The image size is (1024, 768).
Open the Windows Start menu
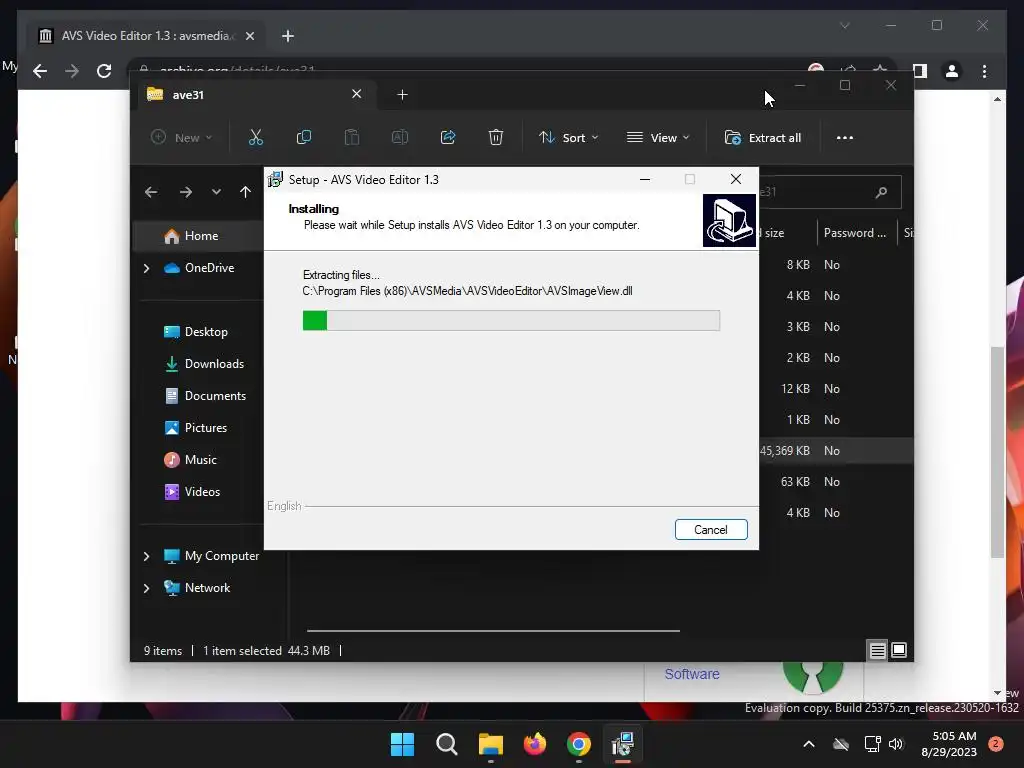[402, 744]
